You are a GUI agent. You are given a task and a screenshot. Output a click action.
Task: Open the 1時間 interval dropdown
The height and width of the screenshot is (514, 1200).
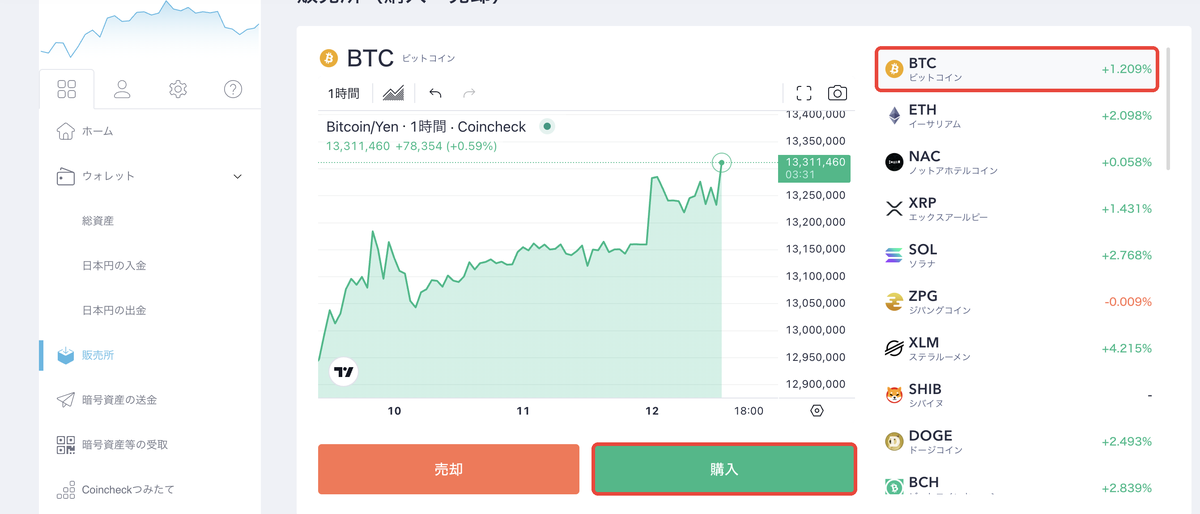pos(344,93)
